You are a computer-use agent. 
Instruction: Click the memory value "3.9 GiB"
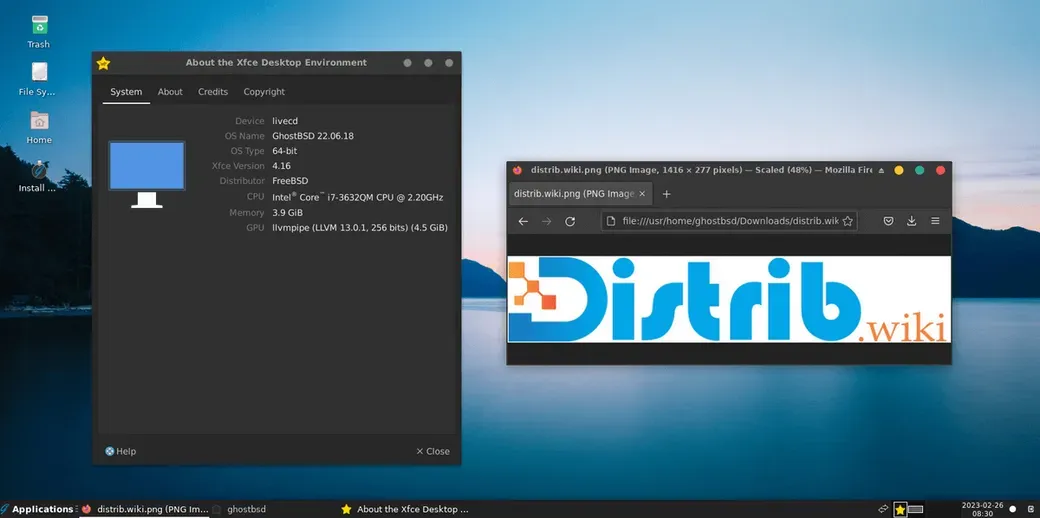(x=287, y=212)
